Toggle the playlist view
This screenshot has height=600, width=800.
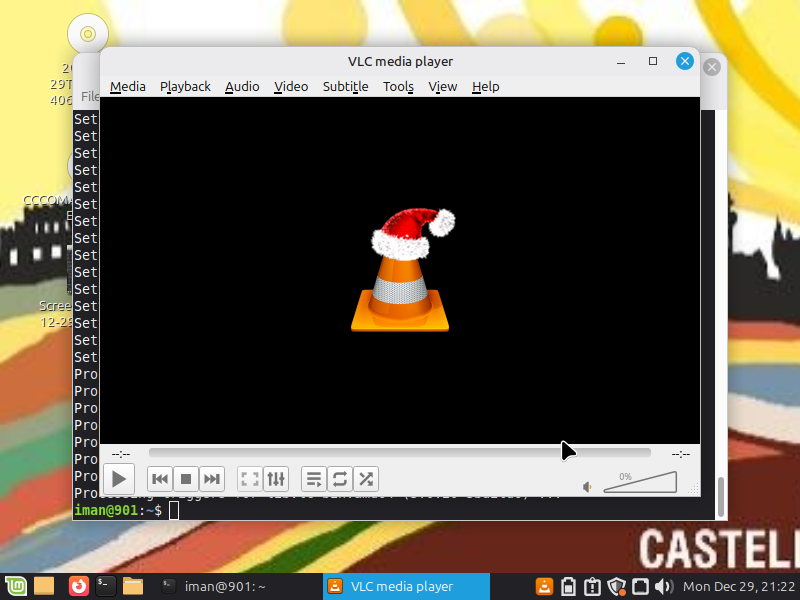314,479
